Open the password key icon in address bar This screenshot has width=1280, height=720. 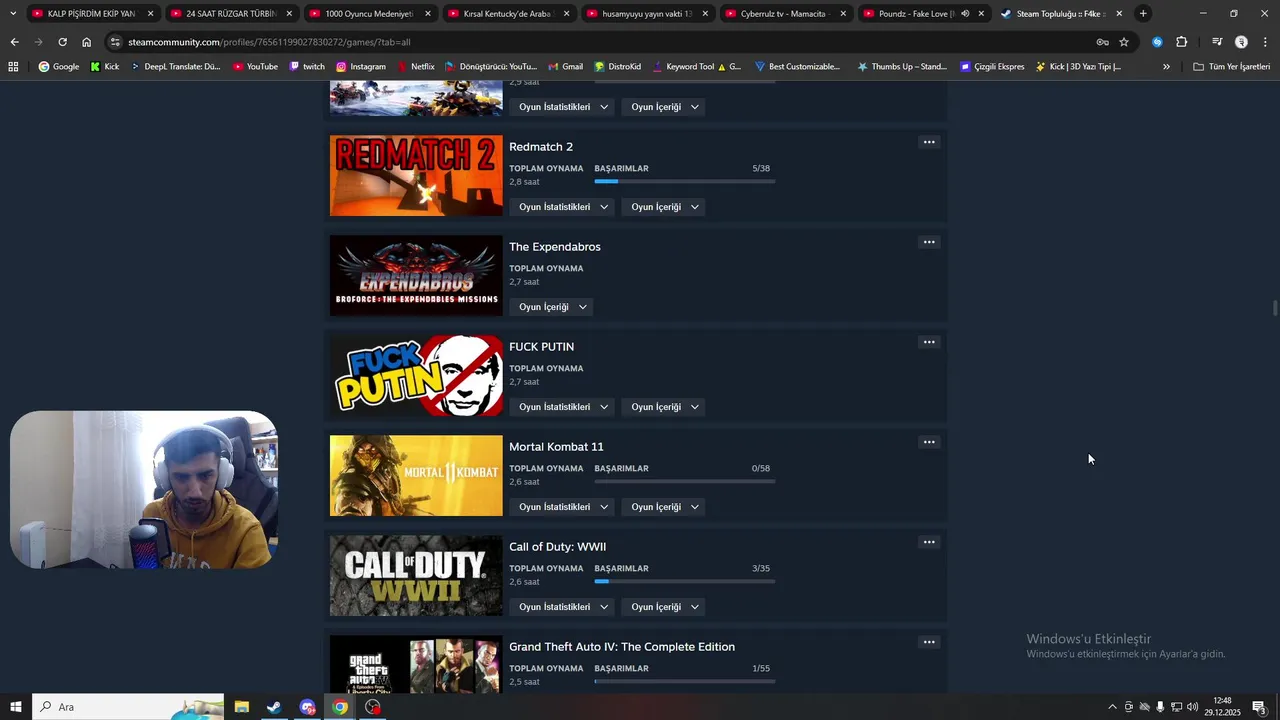[x=1102, y=42]
